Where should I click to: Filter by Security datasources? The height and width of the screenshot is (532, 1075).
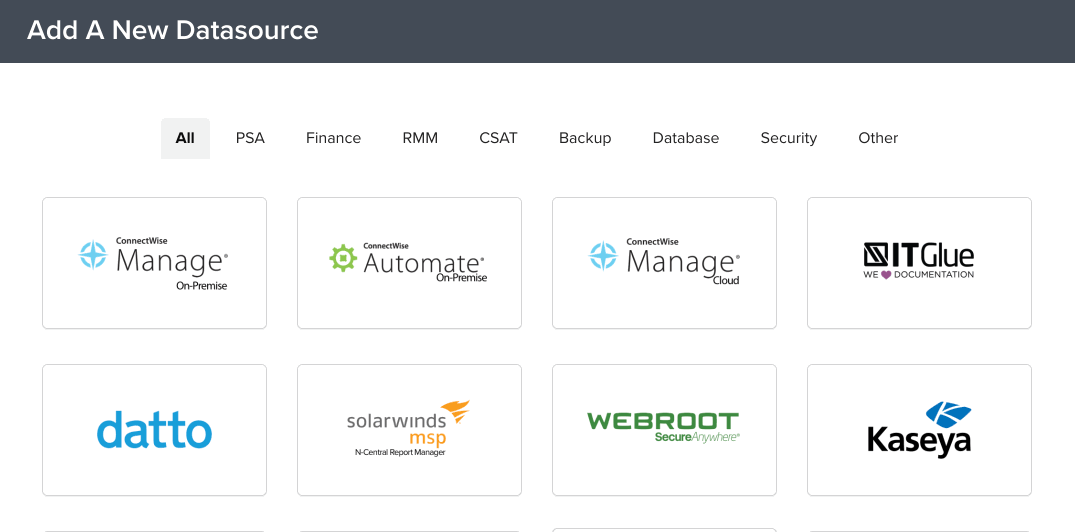(x=788, y=138)
